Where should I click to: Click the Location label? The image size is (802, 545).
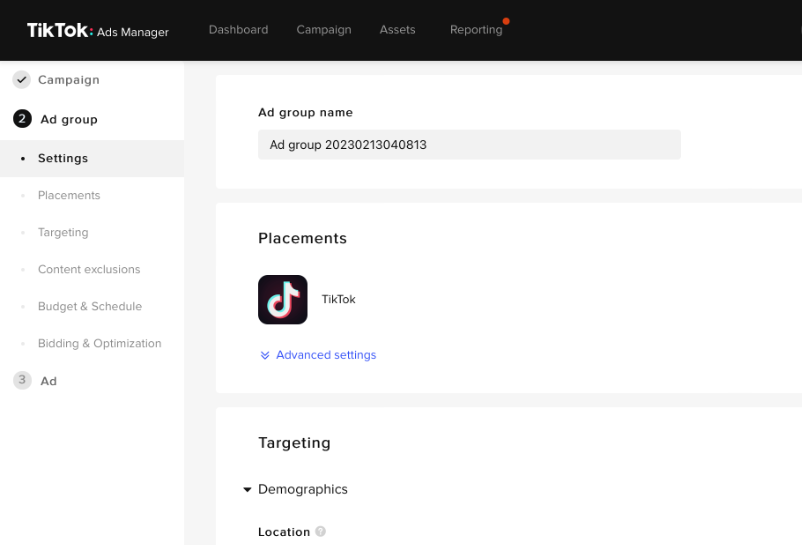(x=284, y=532)
